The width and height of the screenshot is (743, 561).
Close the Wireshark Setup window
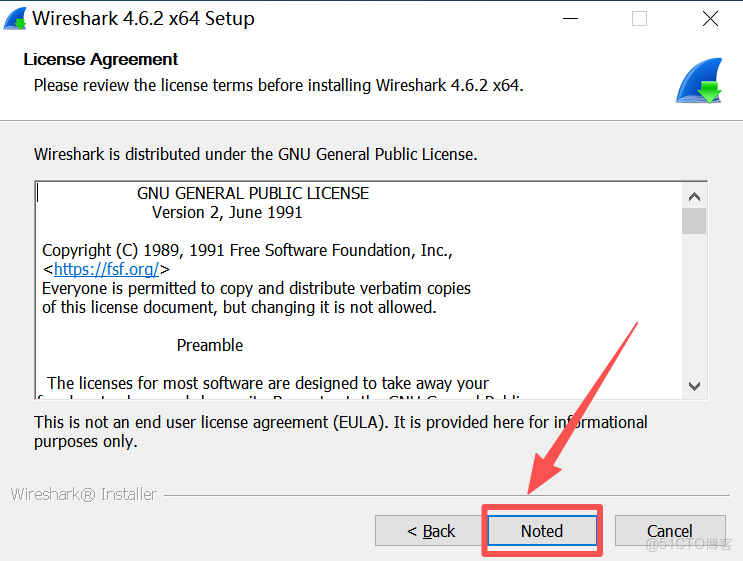(x=709, y=18)
